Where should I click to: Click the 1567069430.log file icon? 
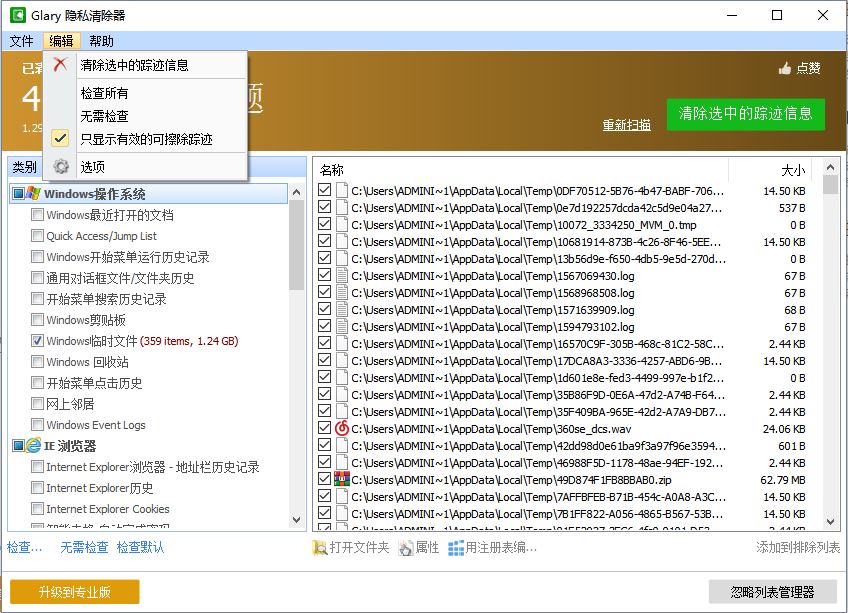[342, 276]
